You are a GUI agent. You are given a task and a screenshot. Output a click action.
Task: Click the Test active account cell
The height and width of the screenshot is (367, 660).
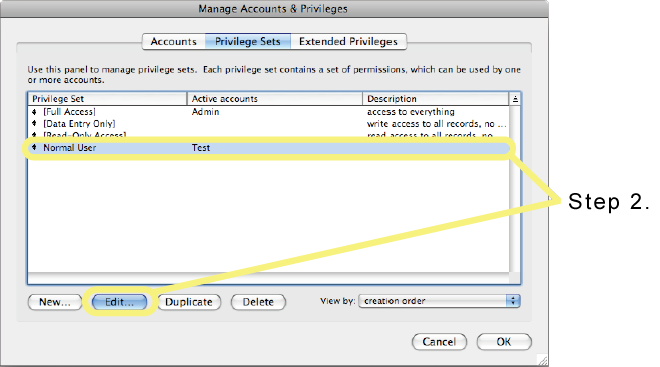201,148
